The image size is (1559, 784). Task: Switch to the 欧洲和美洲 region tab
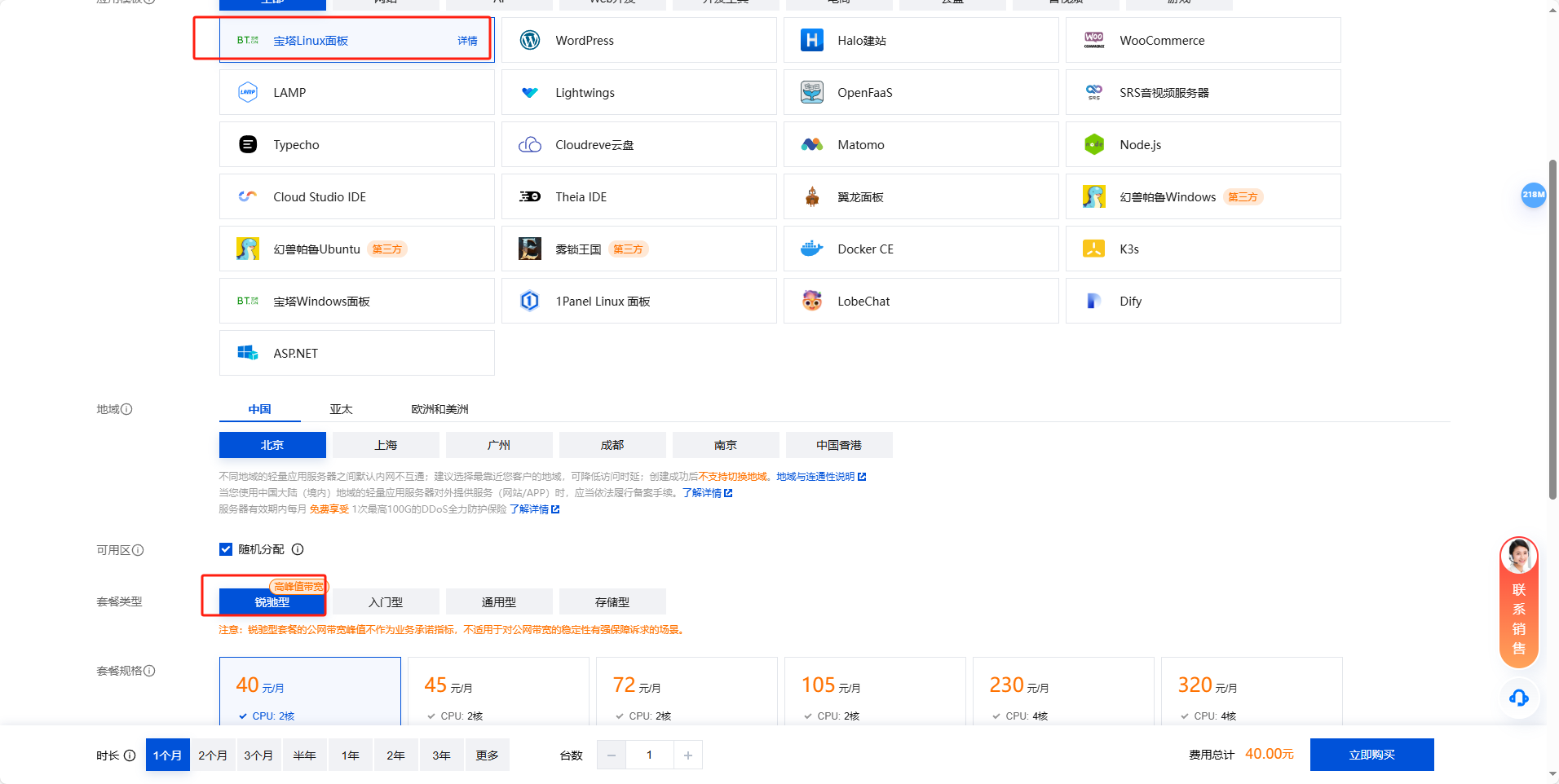point(439,409)
